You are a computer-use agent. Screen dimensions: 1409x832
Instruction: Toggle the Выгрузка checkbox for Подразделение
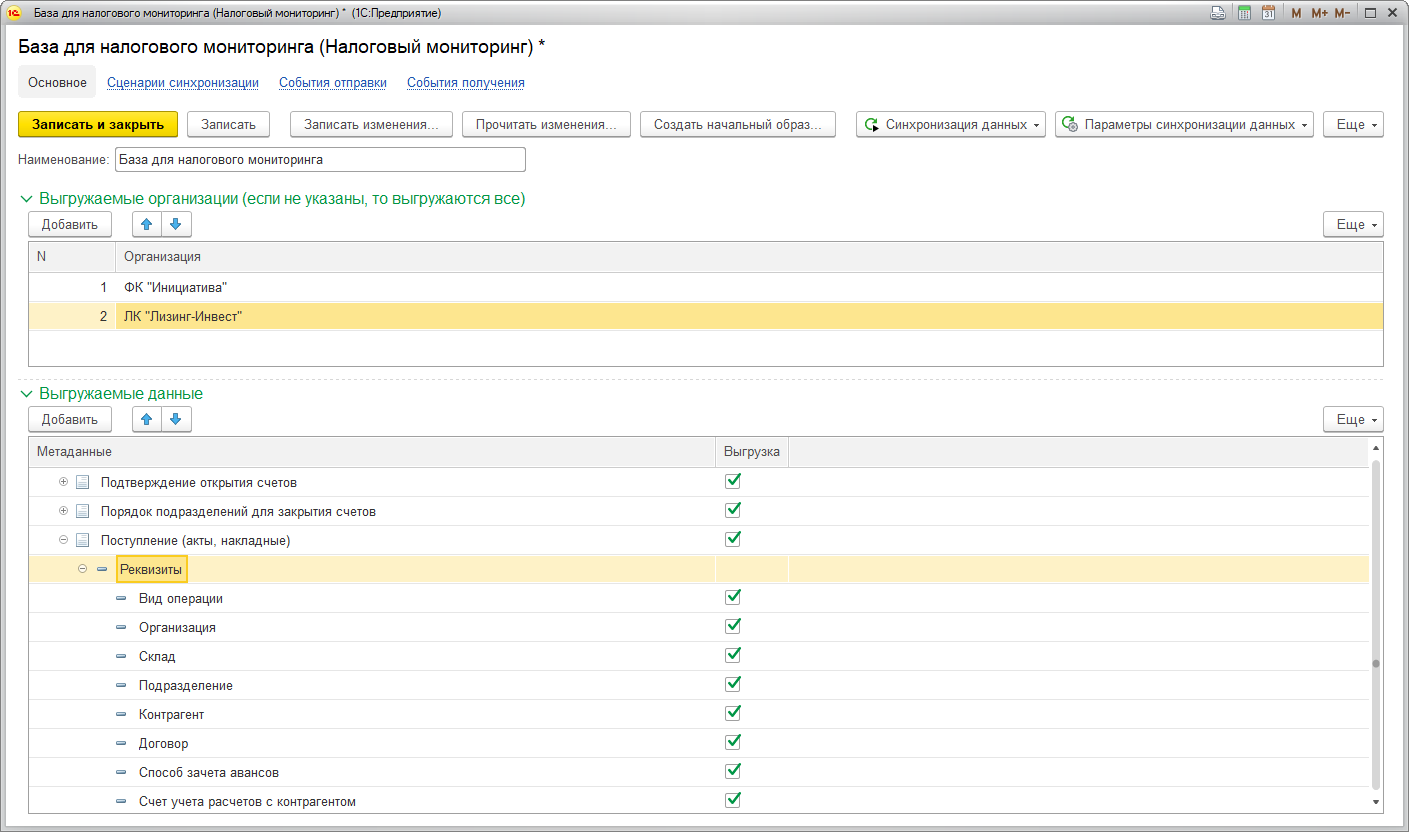point(732,684)
